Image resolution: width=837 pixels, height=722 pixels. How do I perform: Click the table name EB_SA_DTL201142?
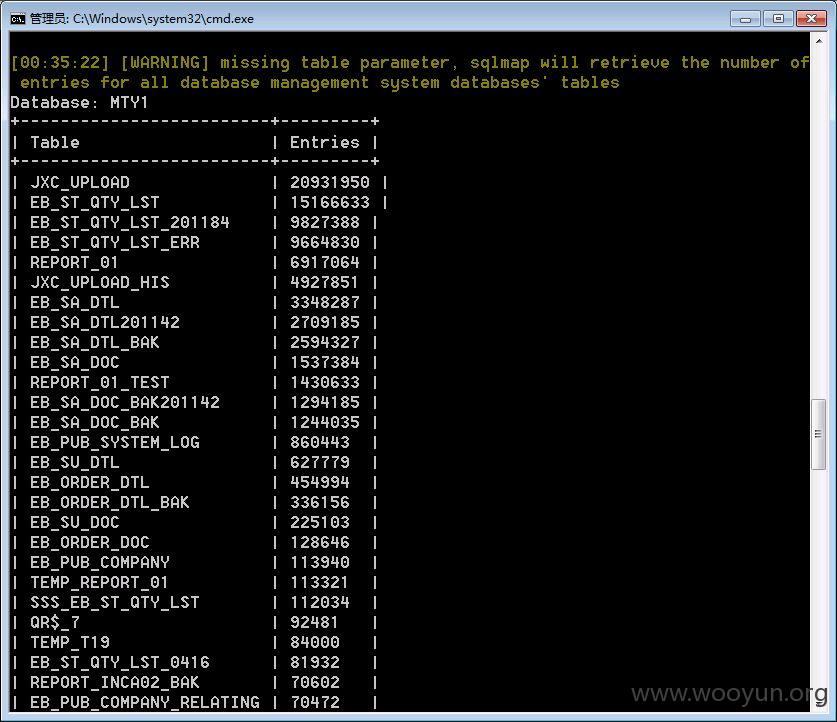(105, 322)
